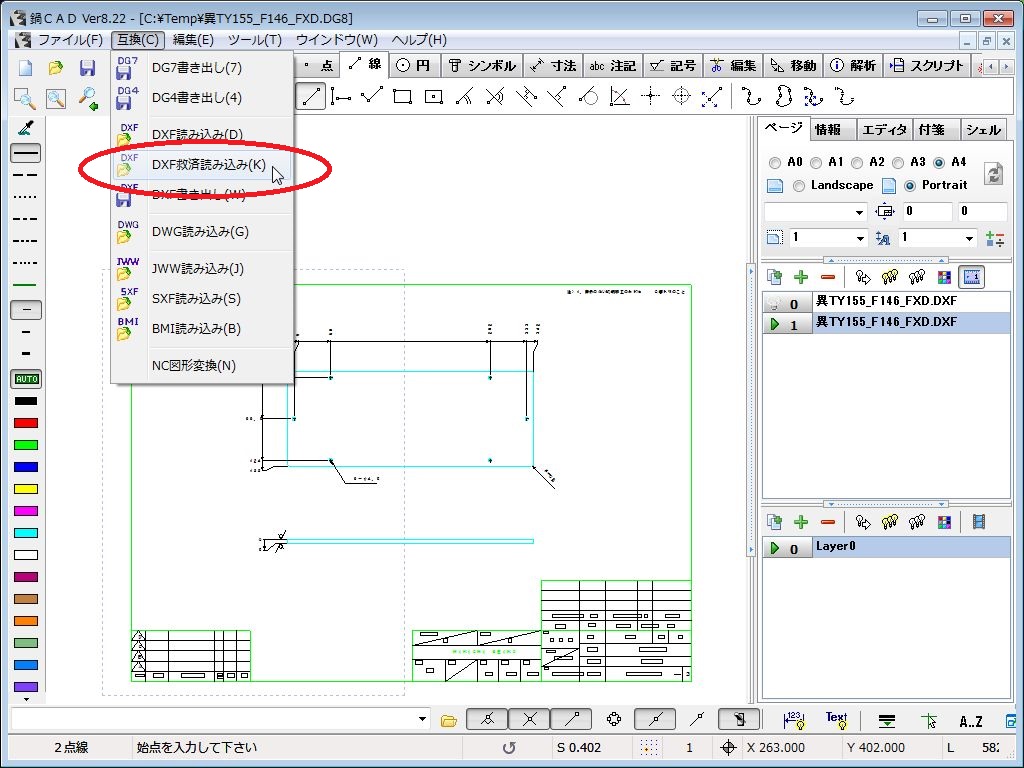Toggle the AUTO color button
This screenshot has width=1024, height=768.
click(x=26, y=379)
